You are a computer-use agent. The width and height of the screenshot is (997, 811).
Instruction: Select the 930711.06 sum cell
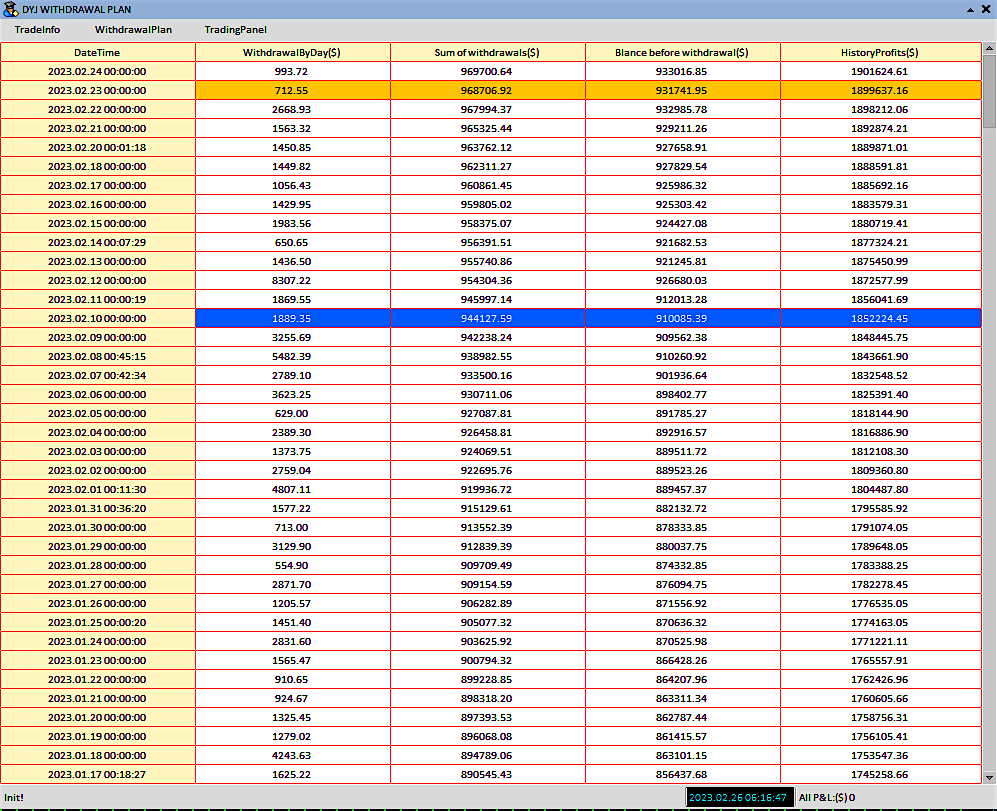pos(487,394)
